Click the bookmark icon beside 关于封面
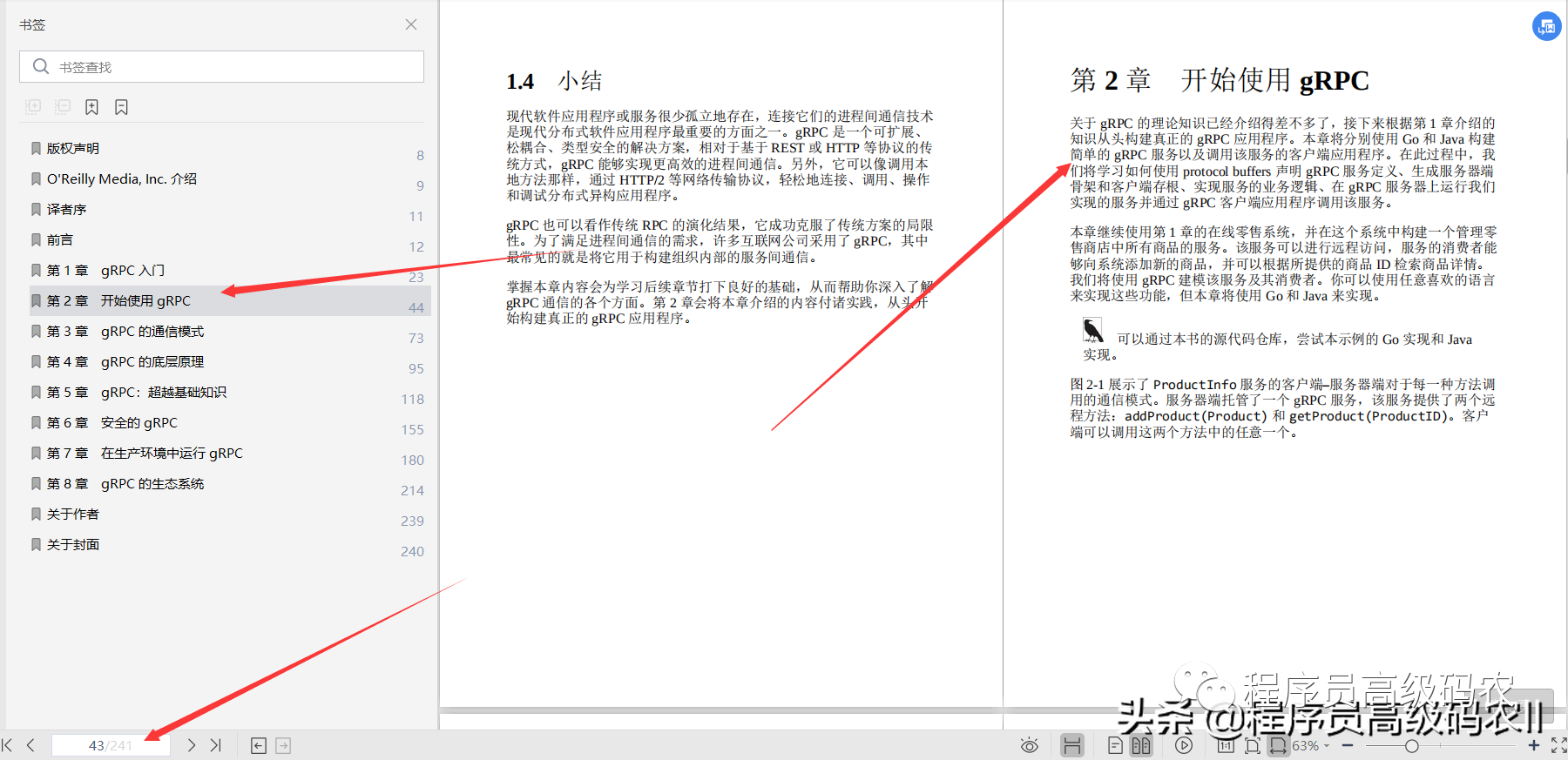The width and height of the screenshot is (1568, 760). click(36, 545)
